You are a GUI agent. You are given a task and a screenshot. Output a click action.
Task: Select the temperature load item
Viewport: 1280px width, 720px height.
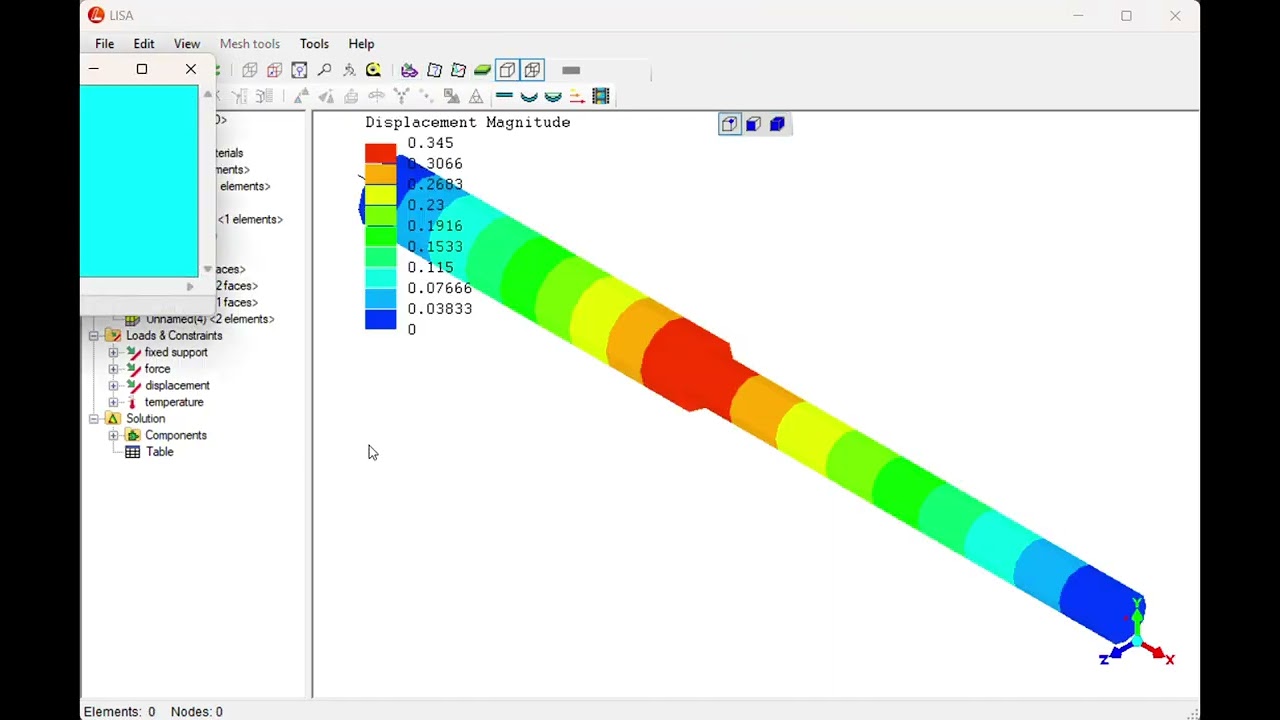174,402
